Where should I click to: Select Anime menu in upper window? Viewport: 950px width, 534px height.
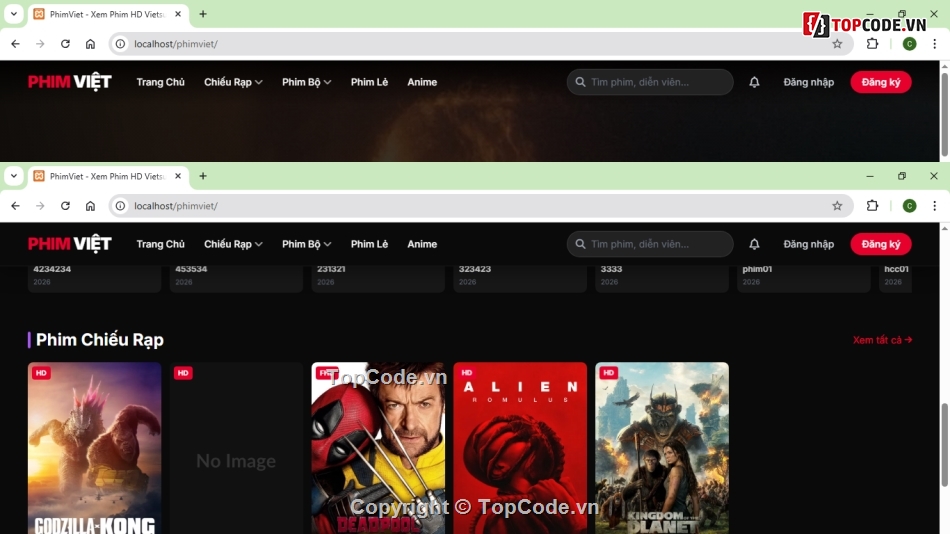[x=422, y=82]
